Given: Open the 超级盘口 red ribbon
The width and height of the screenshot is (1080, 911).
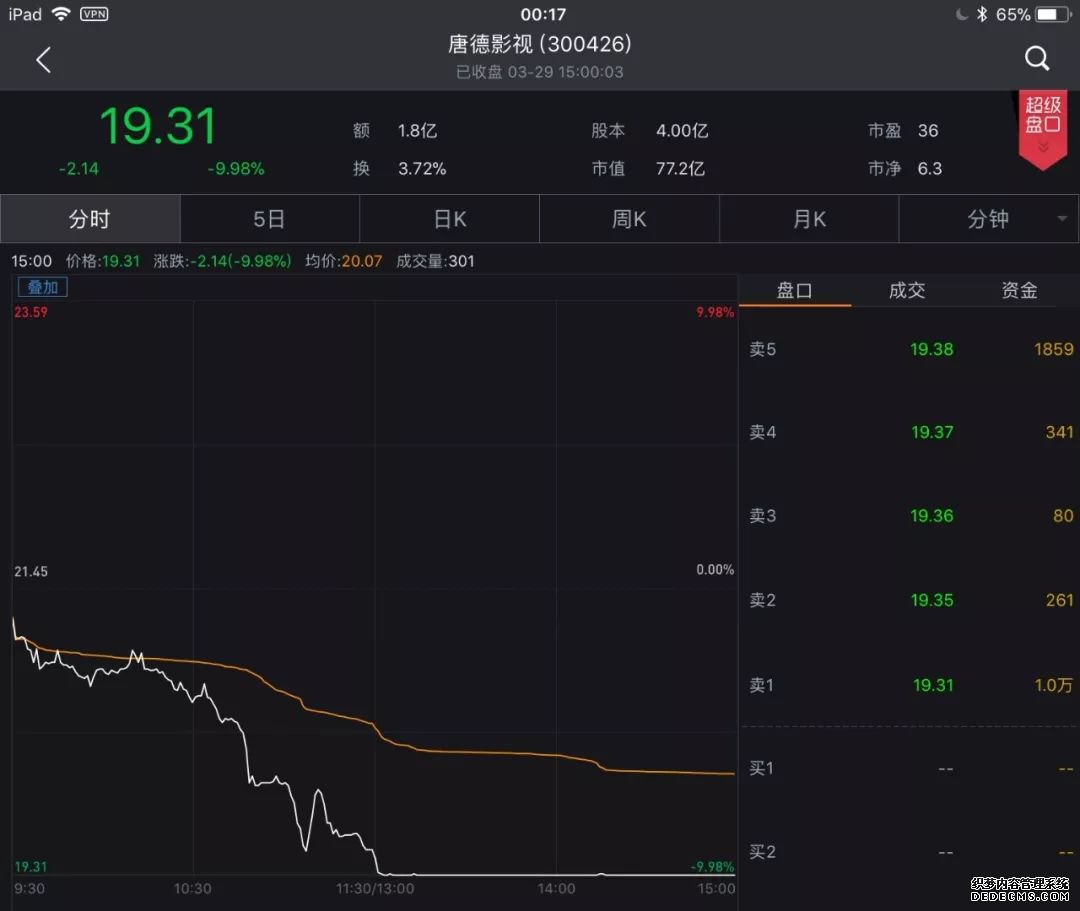Looking at the screenshot, I should (x=1042, y=126).
